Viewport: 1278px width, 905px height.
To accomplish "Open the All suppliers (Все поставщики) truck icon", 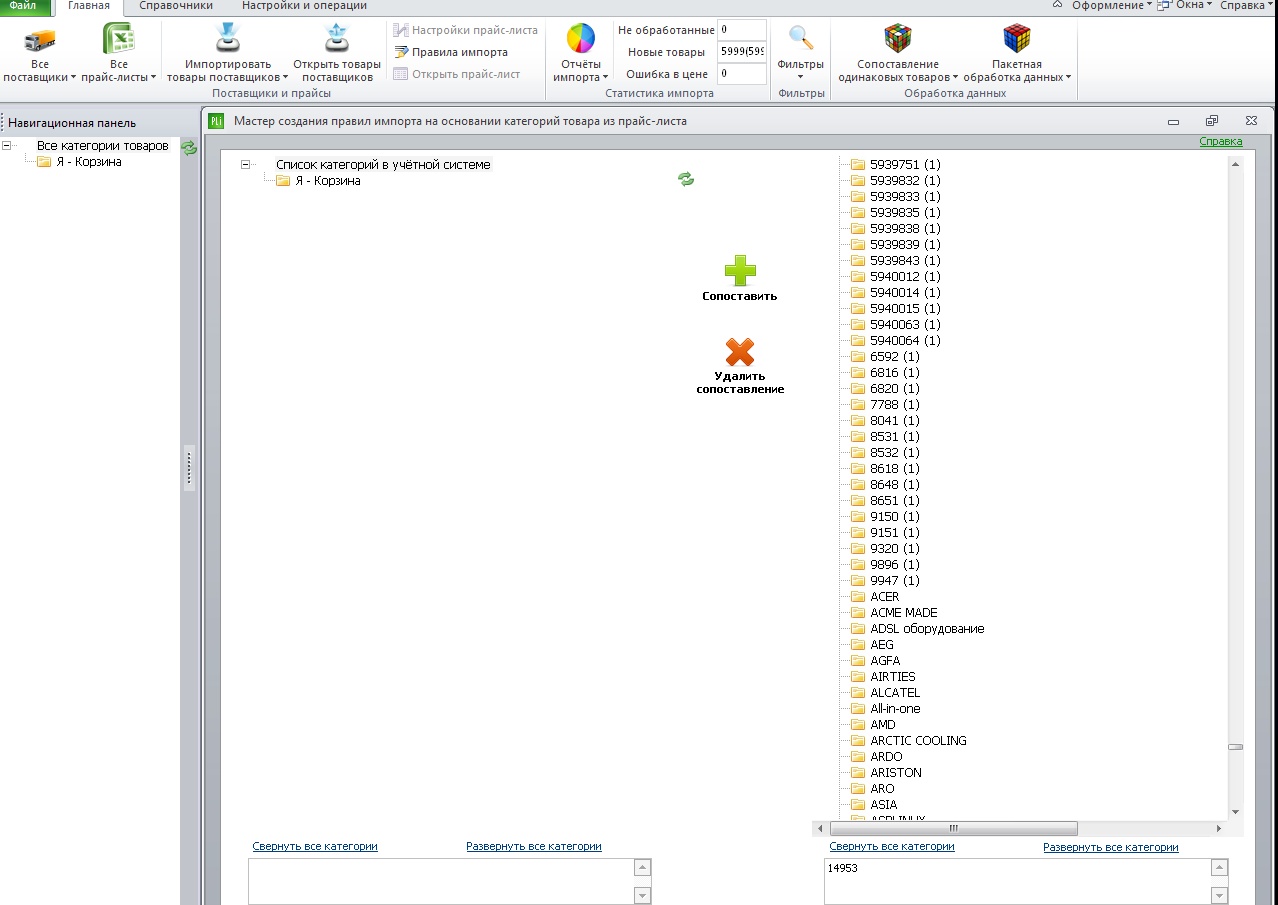I will (x=40, y=40).
